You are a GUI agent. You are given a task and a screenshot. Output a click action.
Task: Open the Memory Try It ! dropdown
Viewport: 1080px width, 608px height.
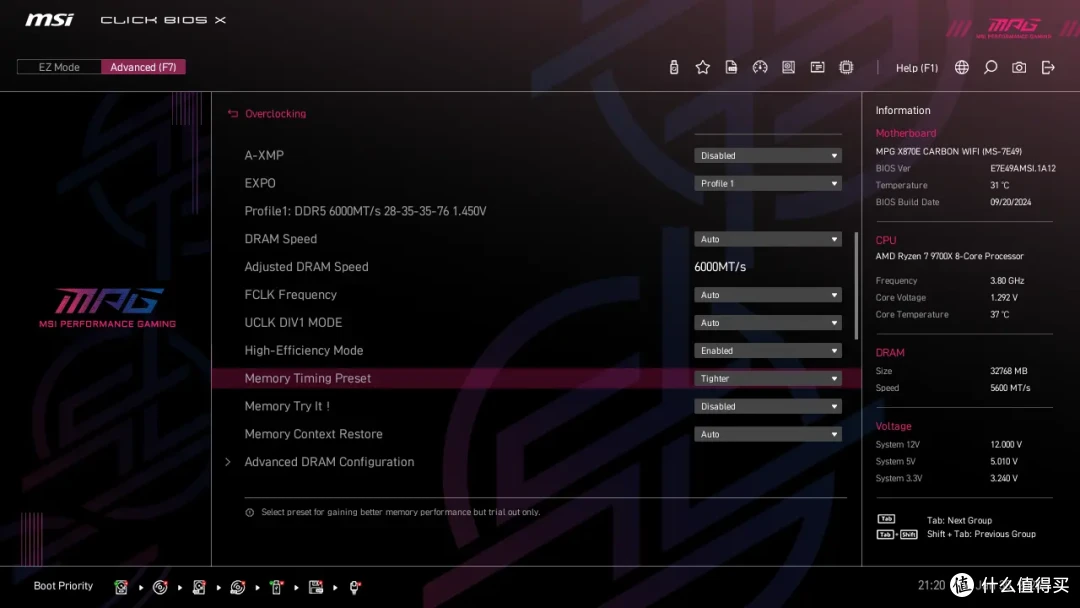pyautogui.click(x=767, y=406)
